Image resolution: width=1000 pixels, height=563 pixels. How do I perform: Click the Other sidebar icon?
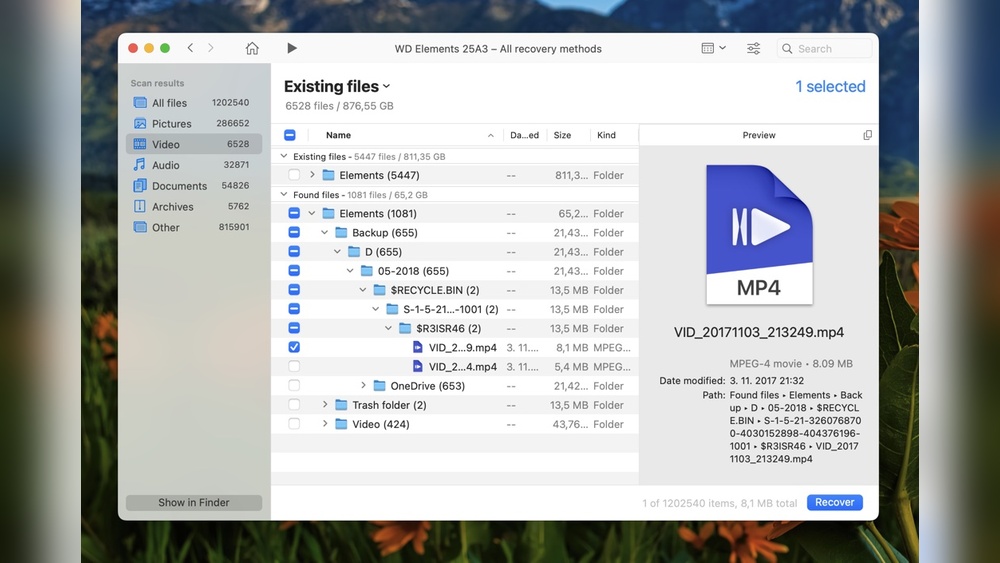[140, 227]
